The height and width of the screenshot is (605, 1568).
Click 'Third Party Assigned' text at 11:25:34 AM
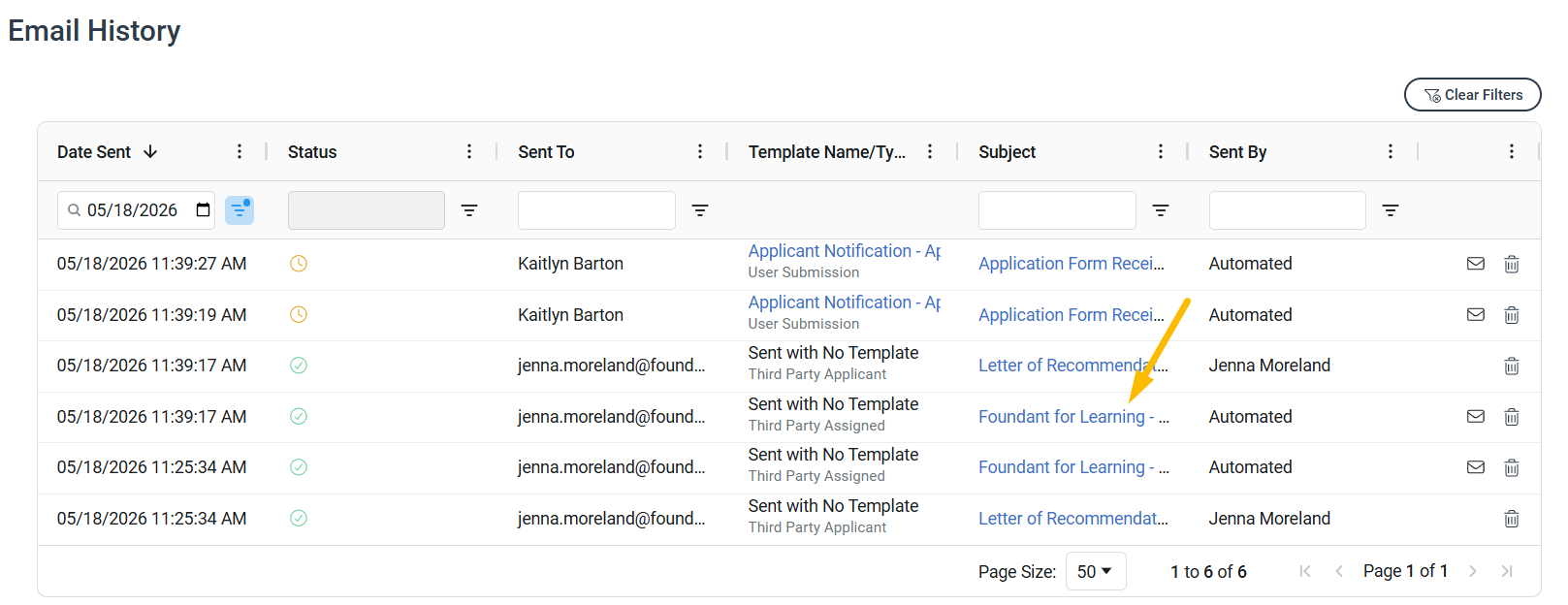coord(816,476)
